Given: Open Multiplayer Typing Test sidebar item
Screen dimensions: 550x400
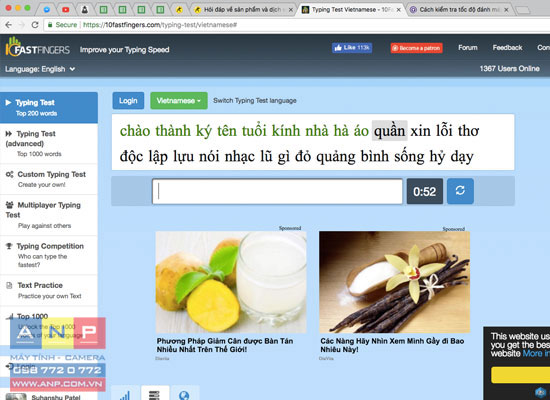Looking at the screenshot, I should coord(49,215).
